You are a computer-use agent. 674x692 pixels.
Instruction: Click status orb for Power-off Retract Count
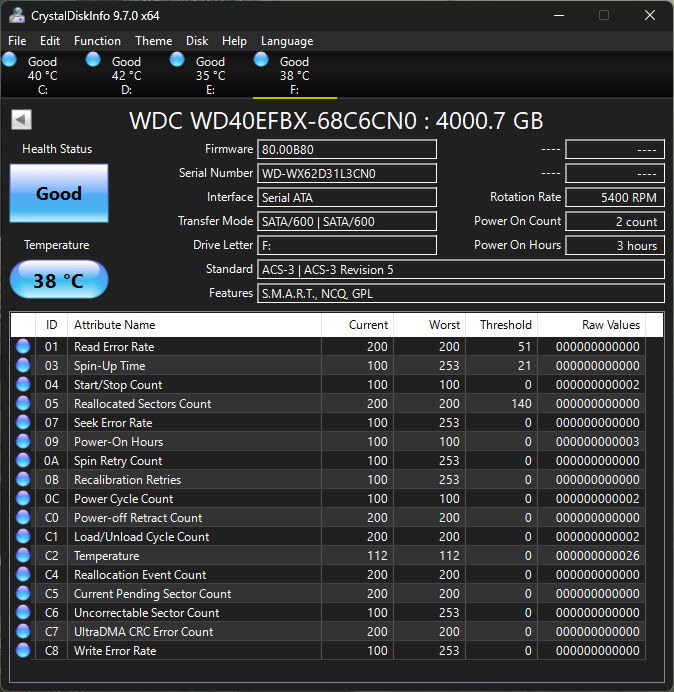(23, 517)
